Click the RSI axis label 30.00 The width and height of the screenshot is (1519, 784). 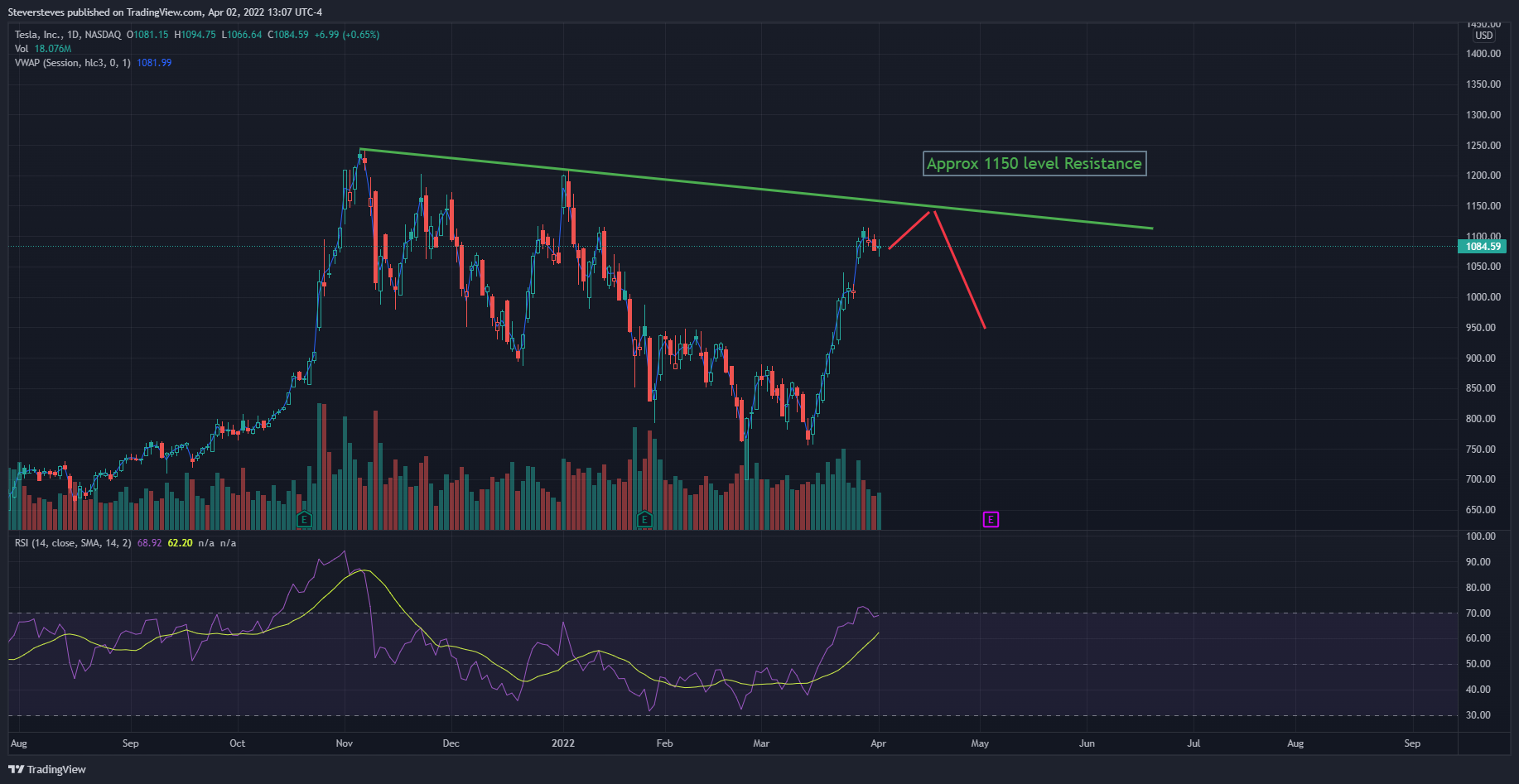[1478, 715]
